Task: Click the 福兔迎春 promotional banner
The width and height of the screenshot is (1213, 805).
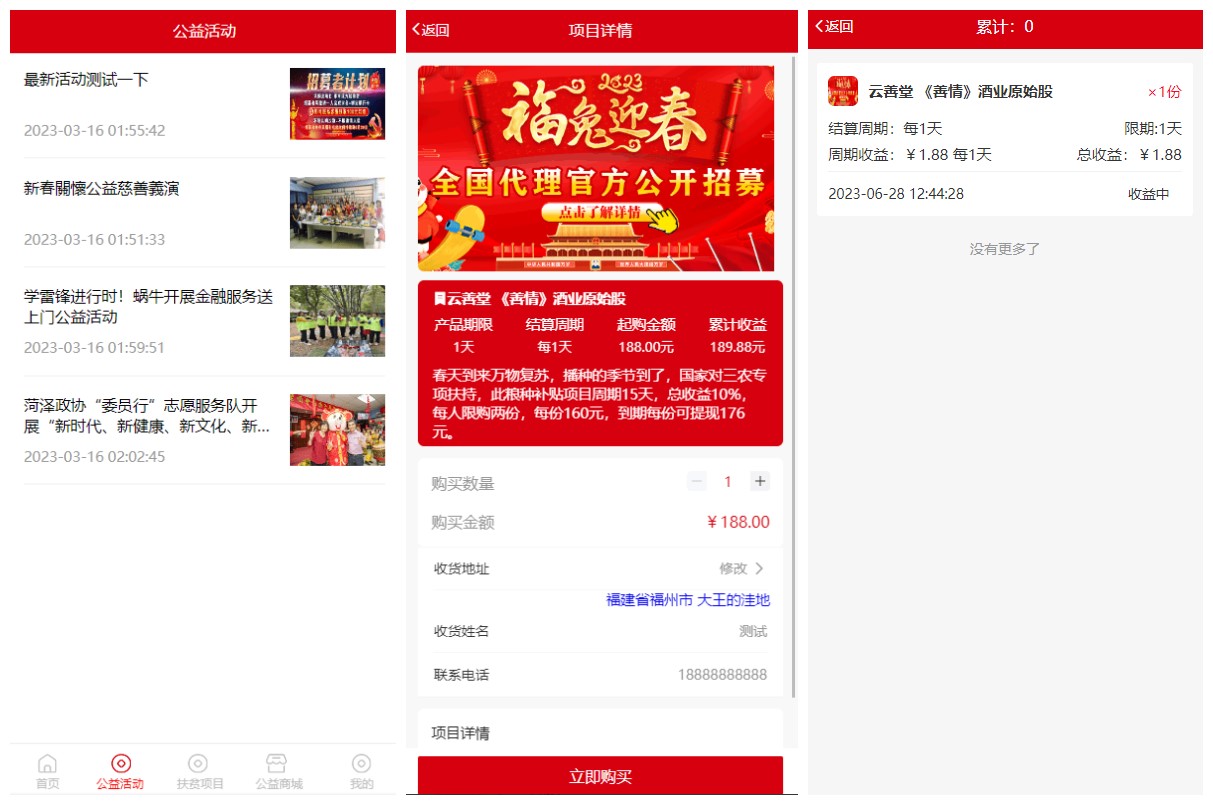Action: 596,168
